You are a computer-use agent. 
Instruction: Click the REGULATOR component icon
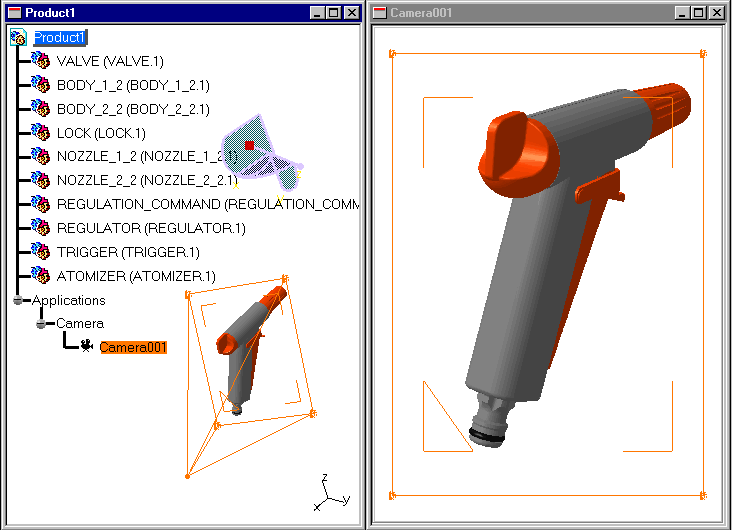[x=40, y=228]
